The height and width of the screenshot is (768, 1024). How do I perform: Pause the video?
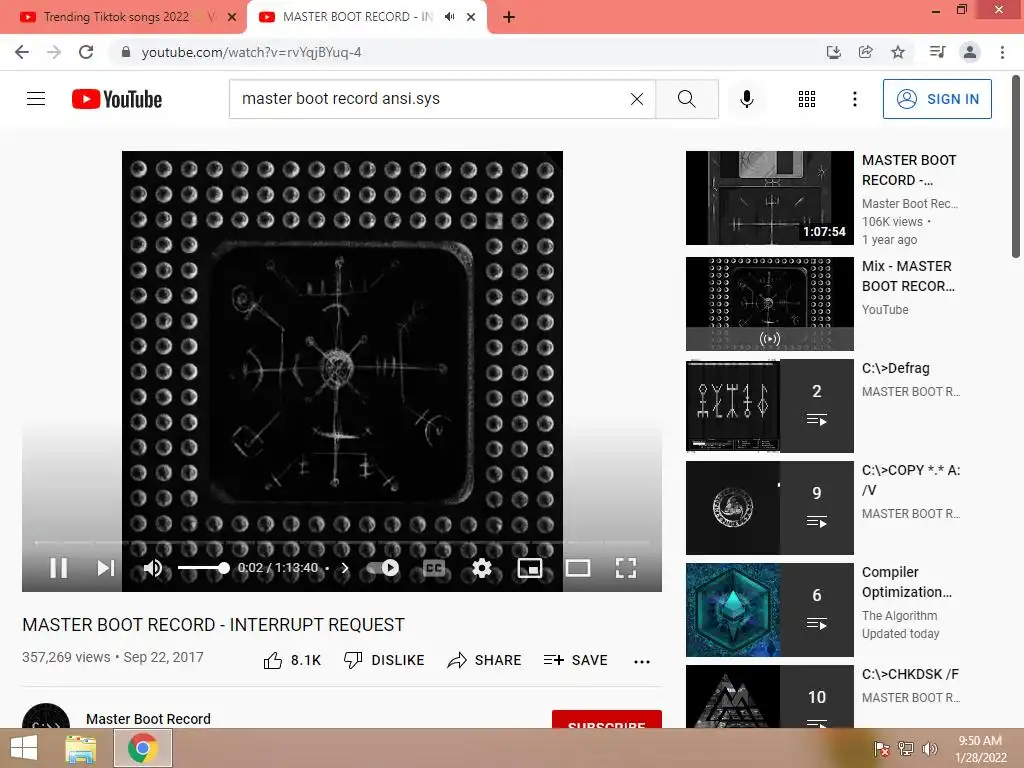click(x=59, y=568)
